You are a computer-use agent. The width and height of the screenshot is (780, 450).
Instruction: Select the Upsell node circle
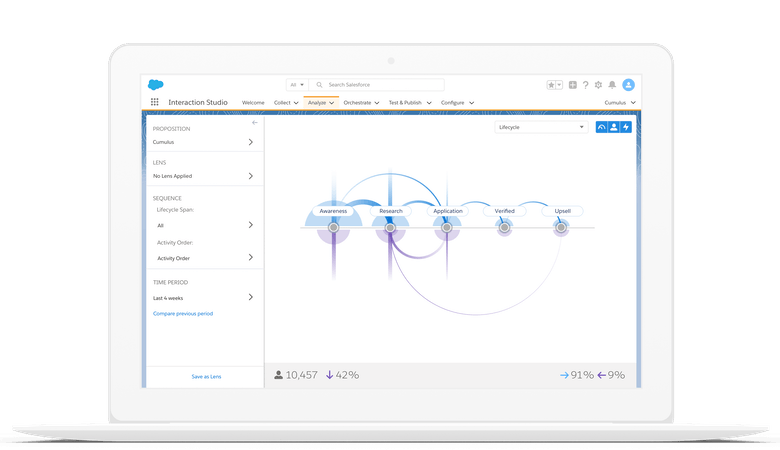click(x=561, y=227)
